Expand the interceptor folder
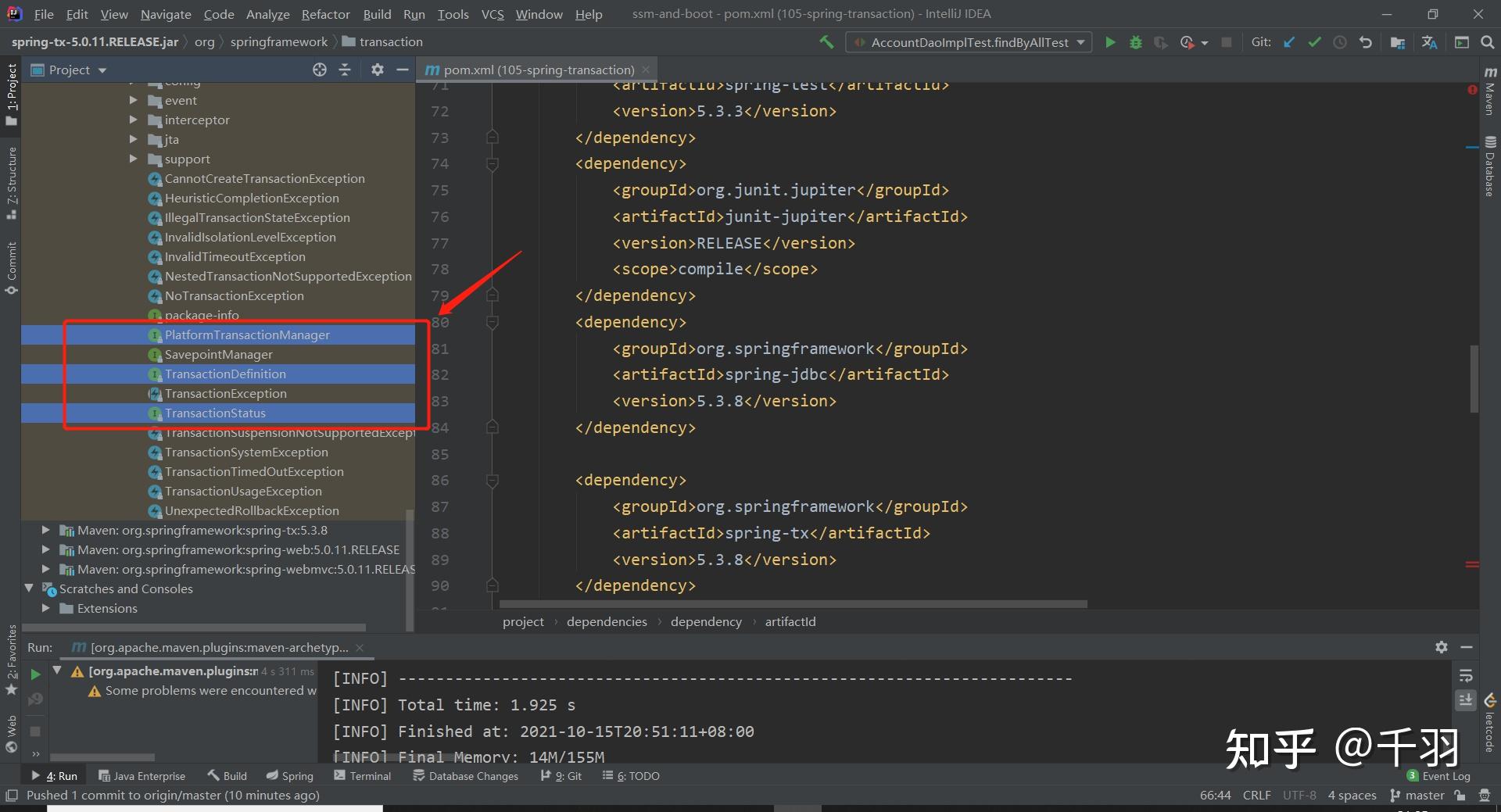Viewport: 1501px width, 812px height. (x=133, y=120)
